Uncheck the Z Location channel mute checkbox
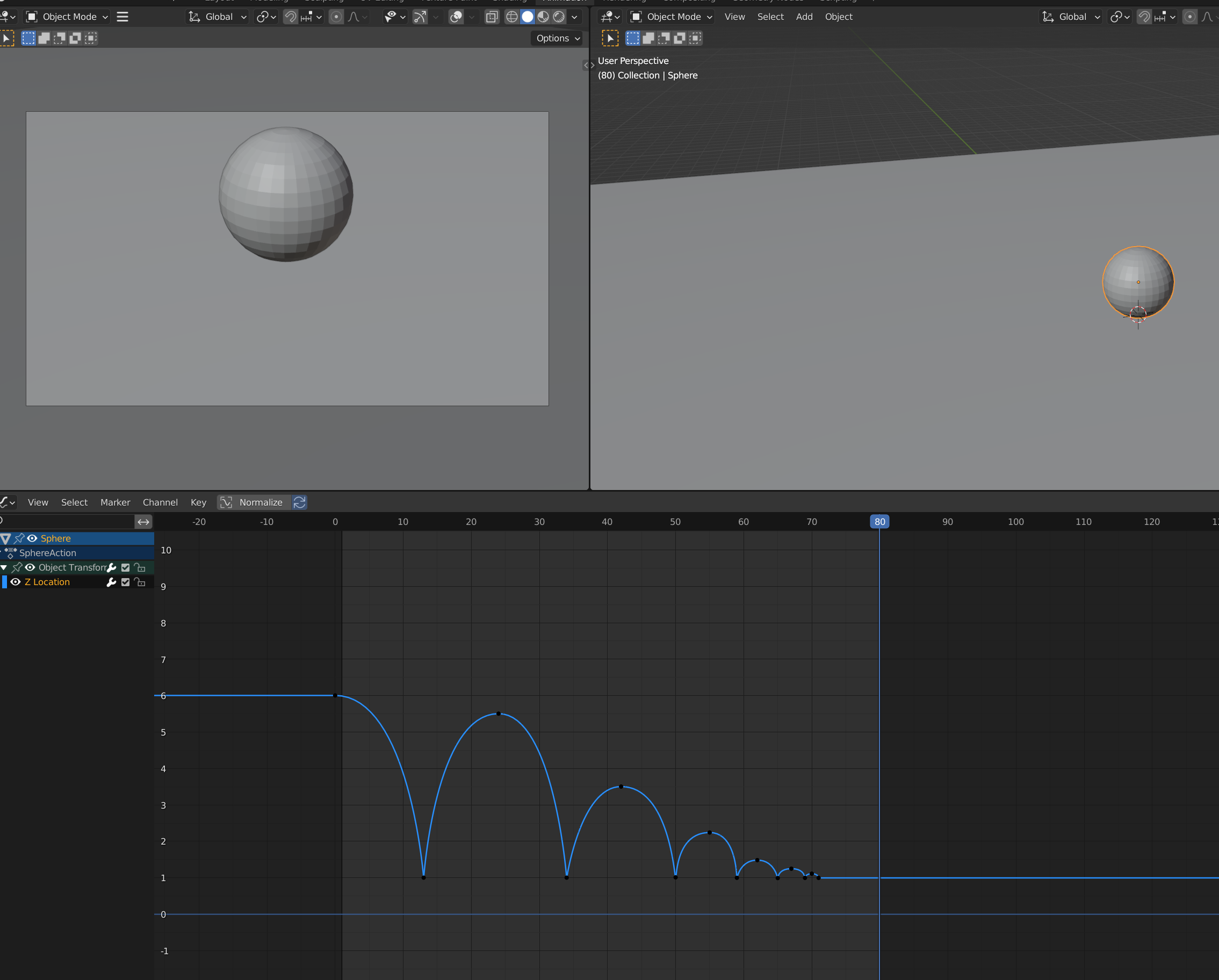 [x=126, y=582]
